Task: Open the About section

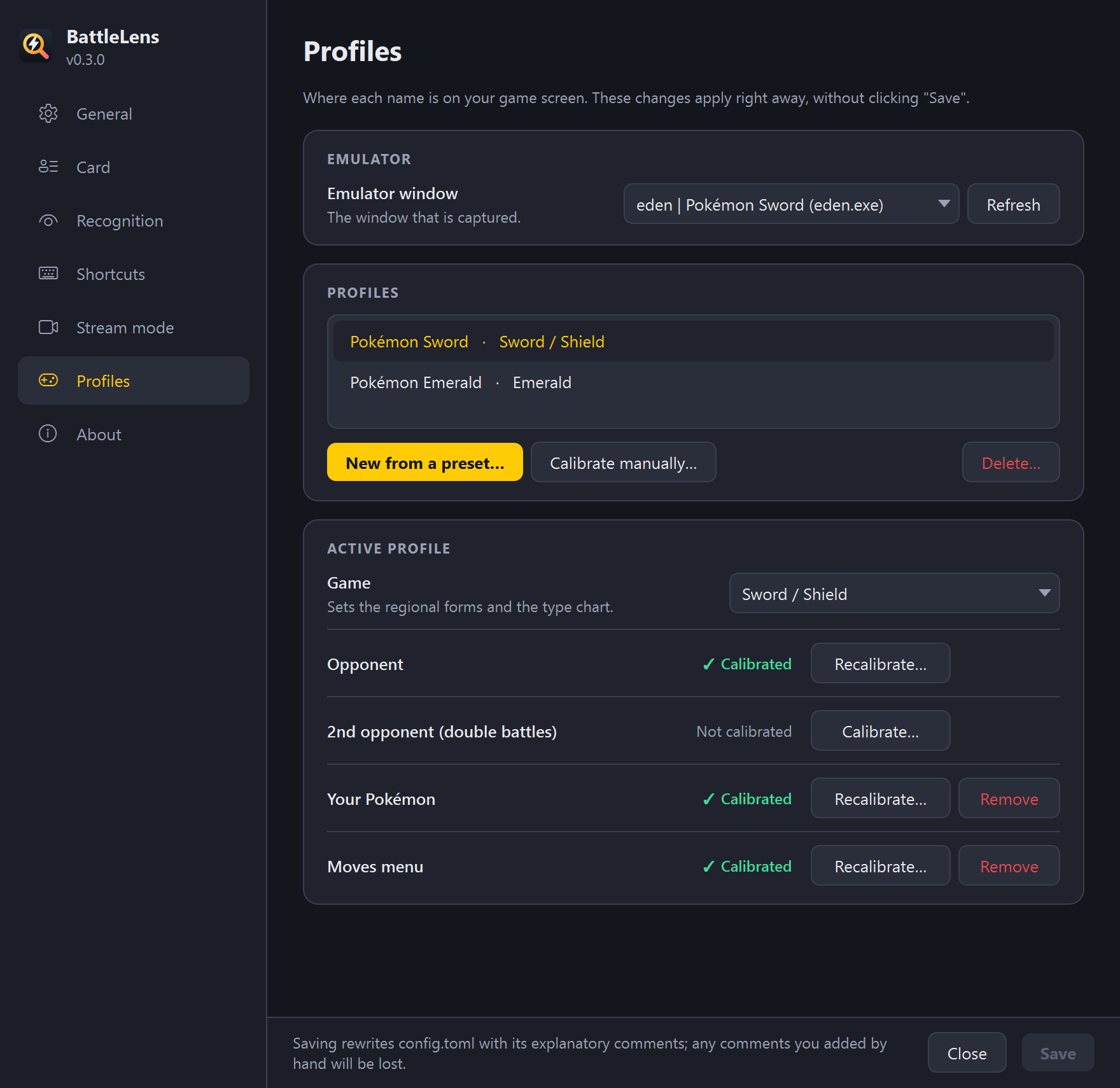Action: point(134,435)
